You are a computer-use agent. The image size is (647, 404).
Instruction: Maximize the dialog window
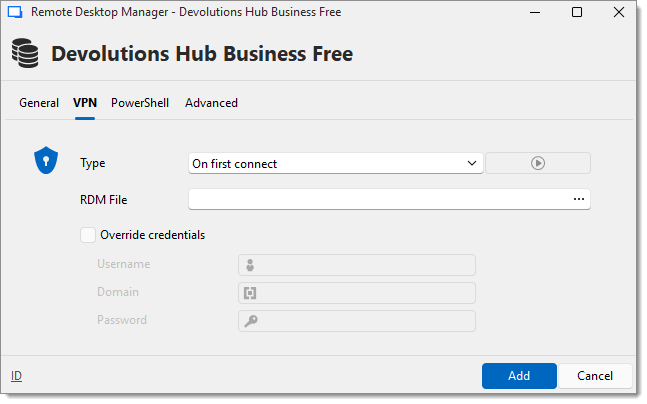(x=577, y=13)
